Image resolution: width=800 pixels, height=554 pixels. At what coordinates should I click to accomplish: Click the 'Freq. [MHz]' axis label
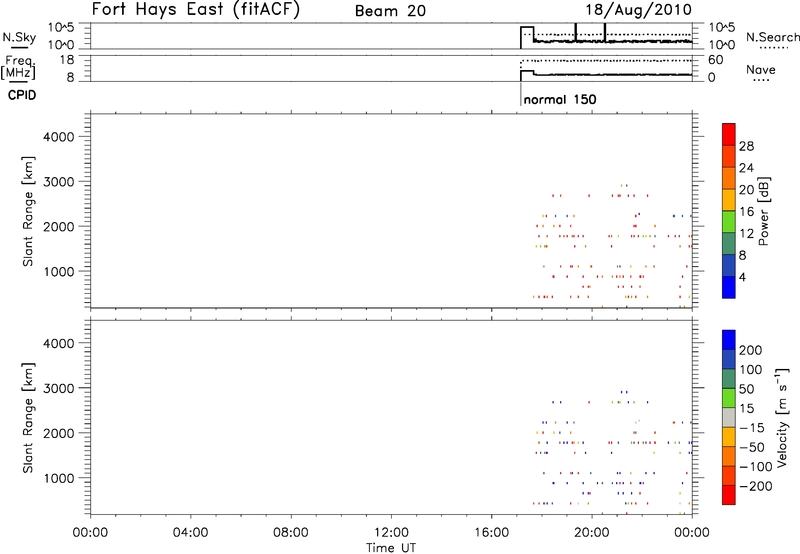tap(19, 68)
